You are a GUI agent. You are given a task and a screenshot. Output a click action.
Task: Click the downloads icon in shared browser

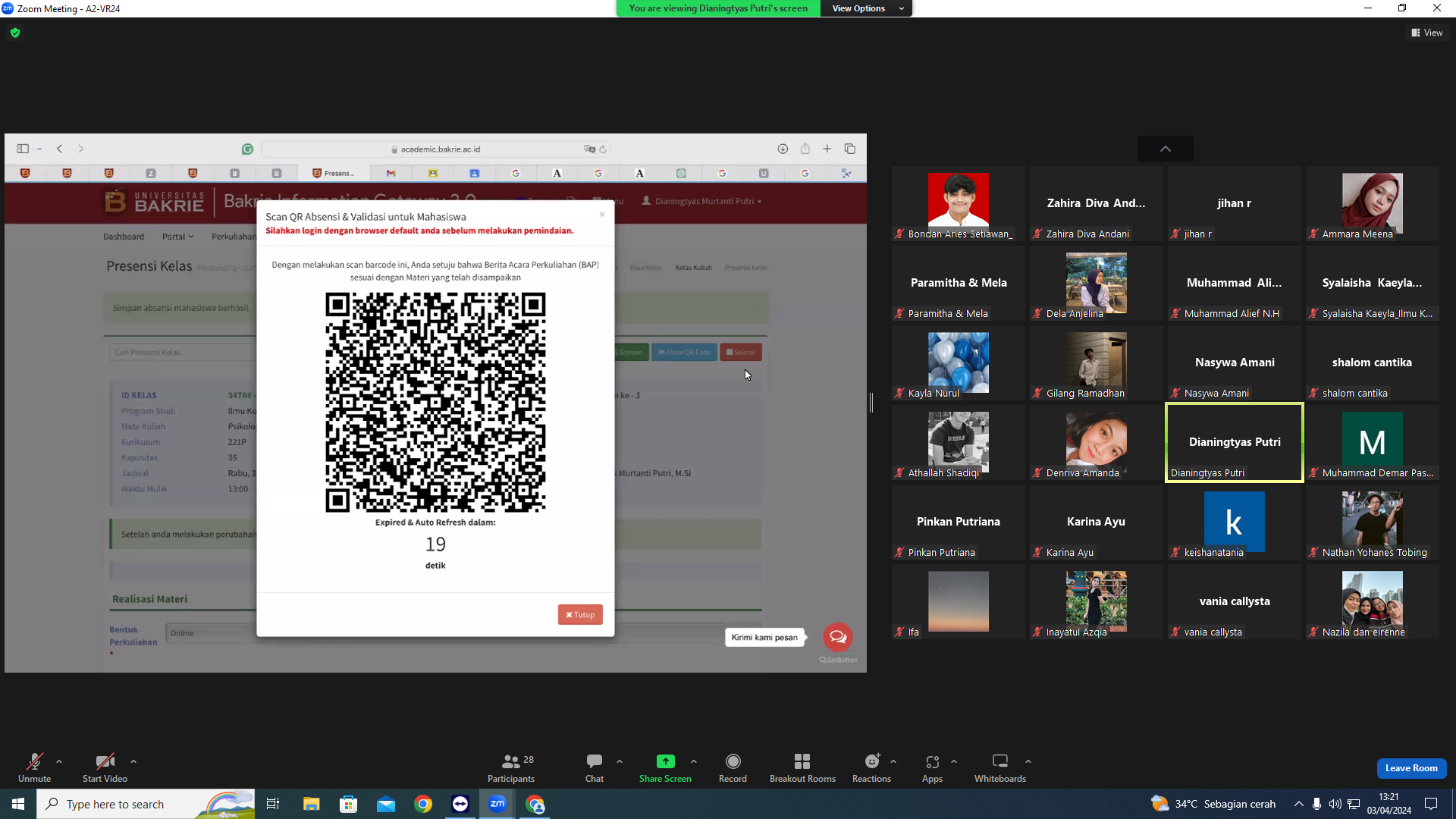(783, 149)
